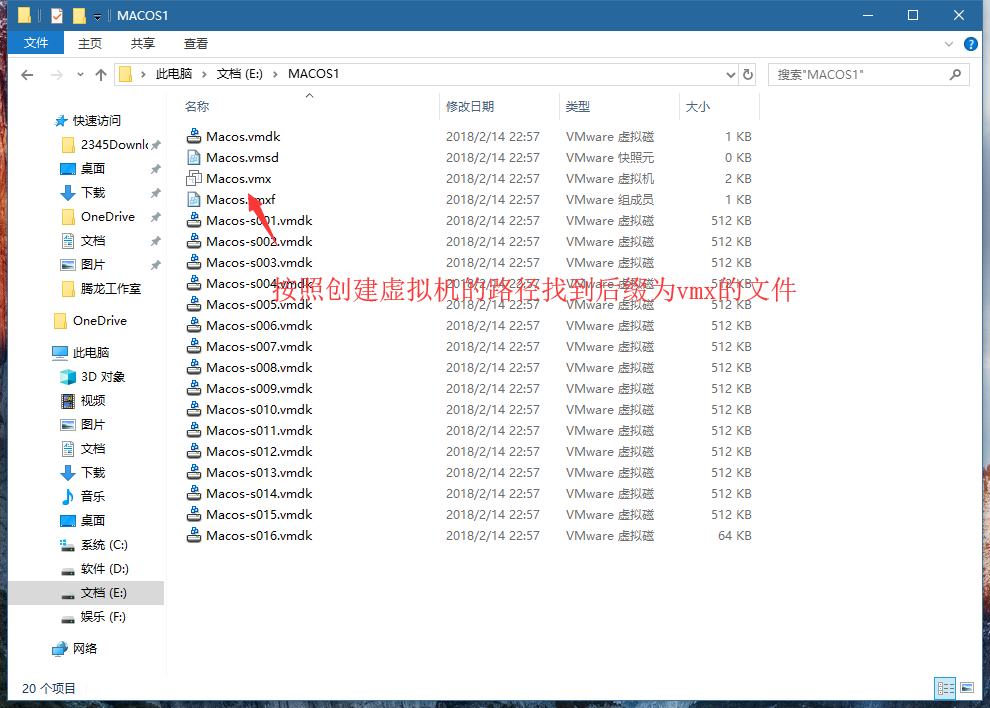Image resolution: width=990 pixels, height=708 pixels.
Task: Switch to large icons view button
Action: point(966,688)
